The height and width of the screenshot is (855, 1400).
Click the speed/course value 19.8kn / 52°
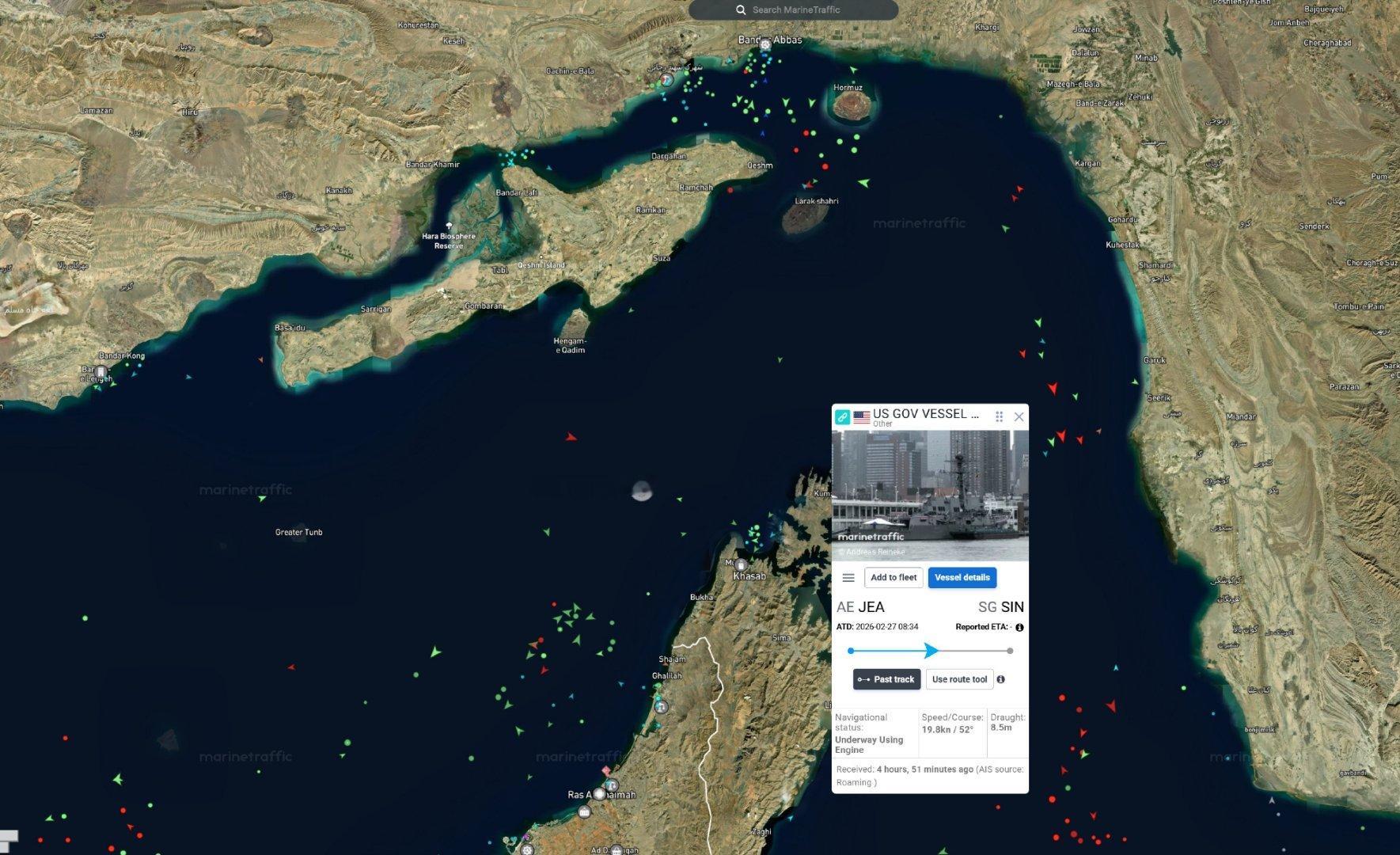[x=947, y=730]
